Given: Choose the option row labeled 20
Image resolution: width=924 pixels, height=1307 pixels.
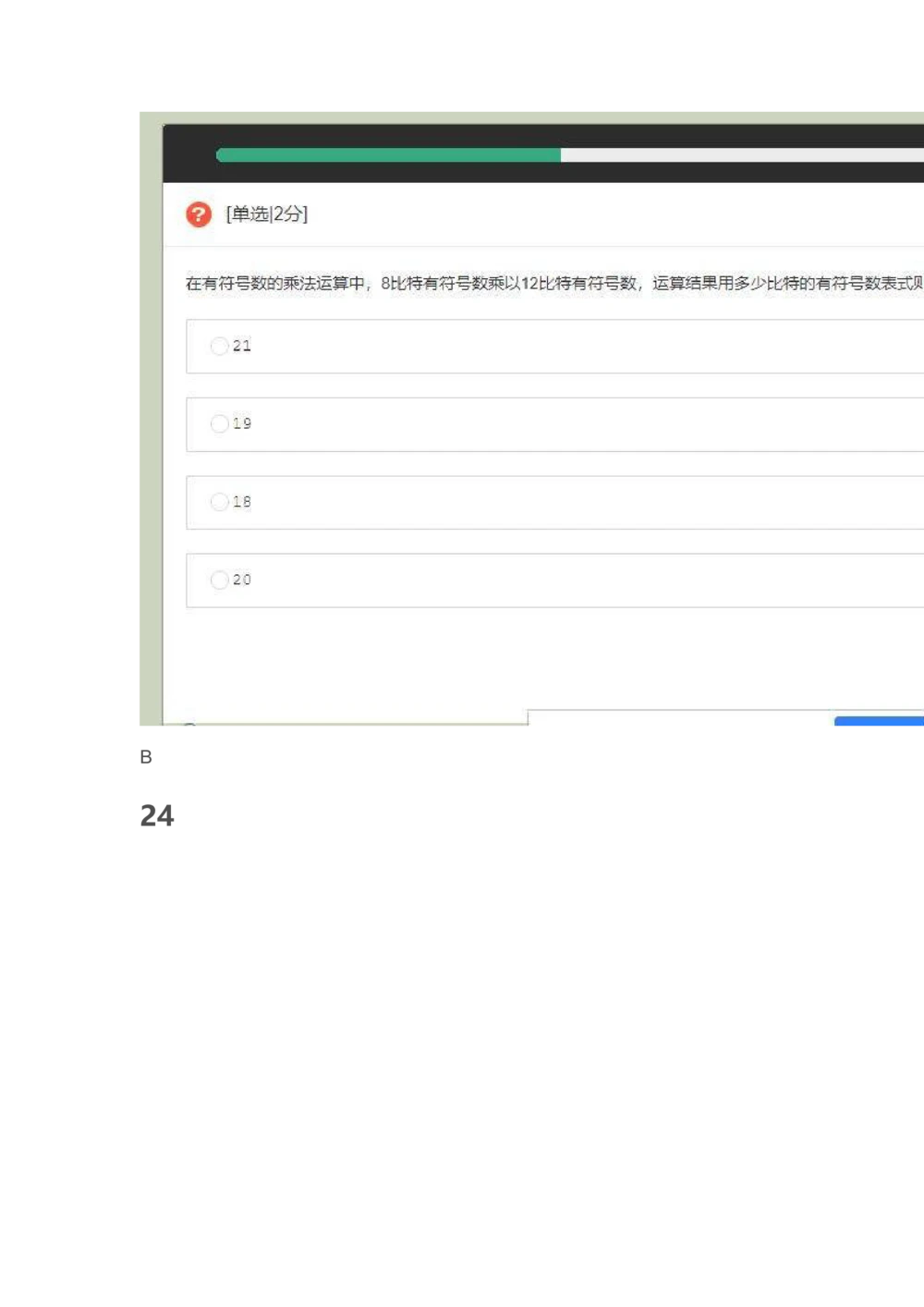Looking at the screenshot, I should pos(554,580).
